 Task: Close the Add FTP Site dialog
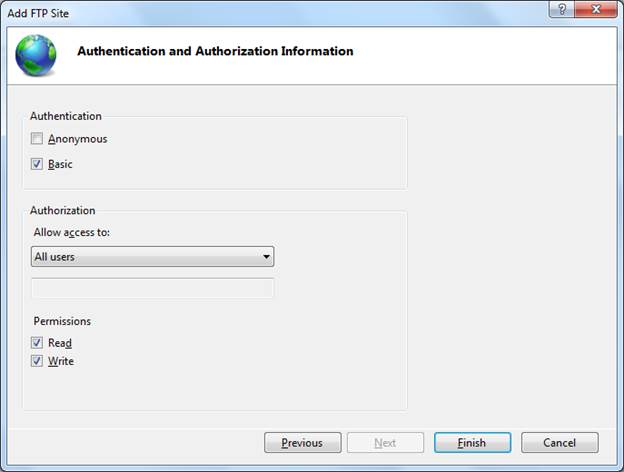tap(596, 9)
